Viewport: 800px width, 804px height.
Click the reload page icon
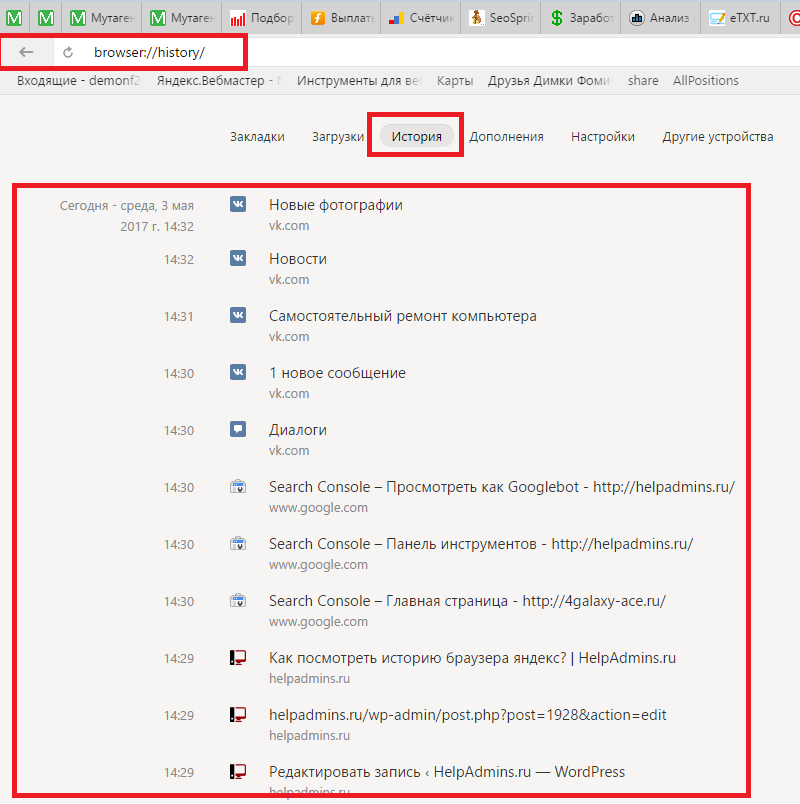coord(68,52)
